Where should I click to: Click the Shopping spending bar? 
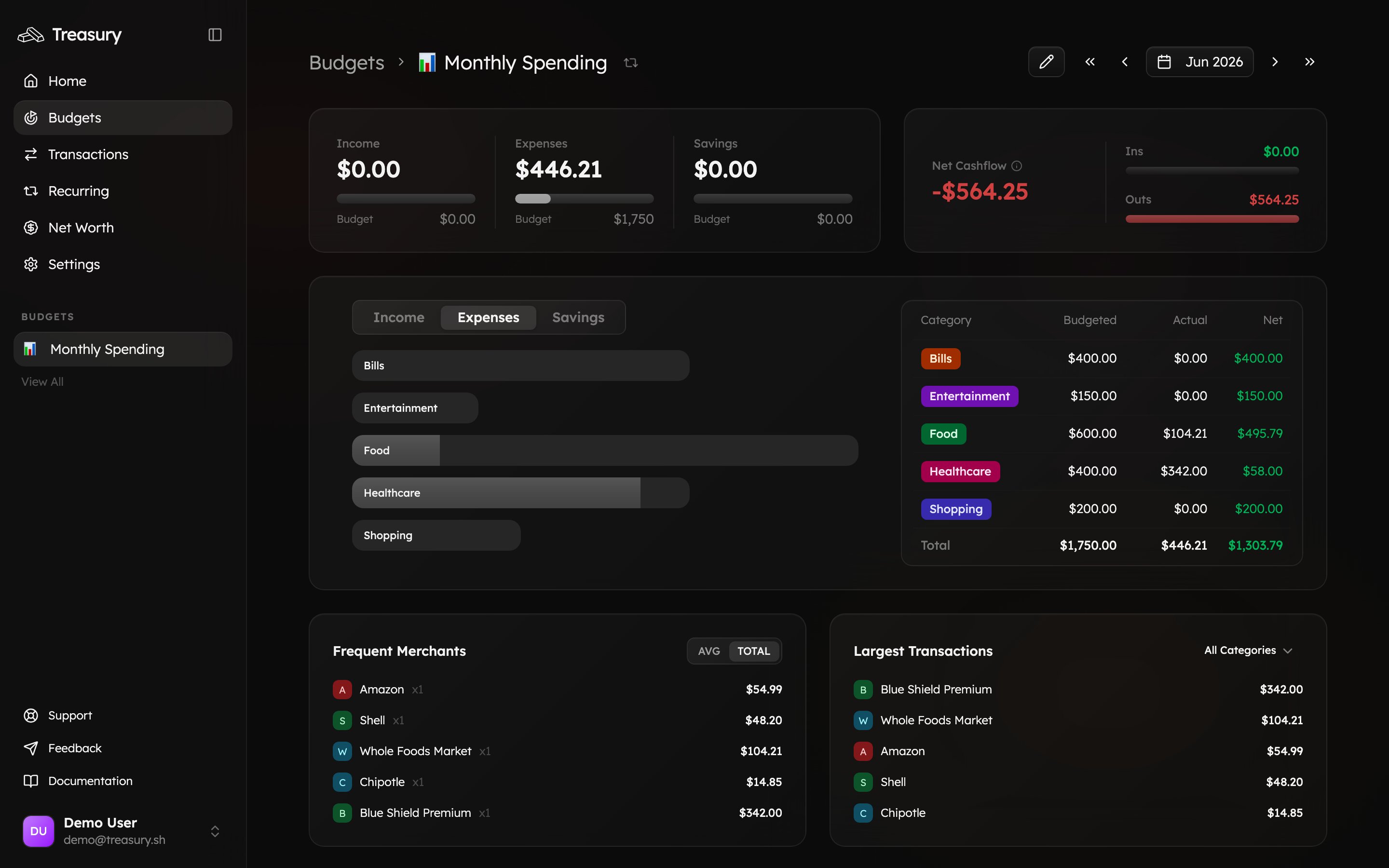coord(436,536)
